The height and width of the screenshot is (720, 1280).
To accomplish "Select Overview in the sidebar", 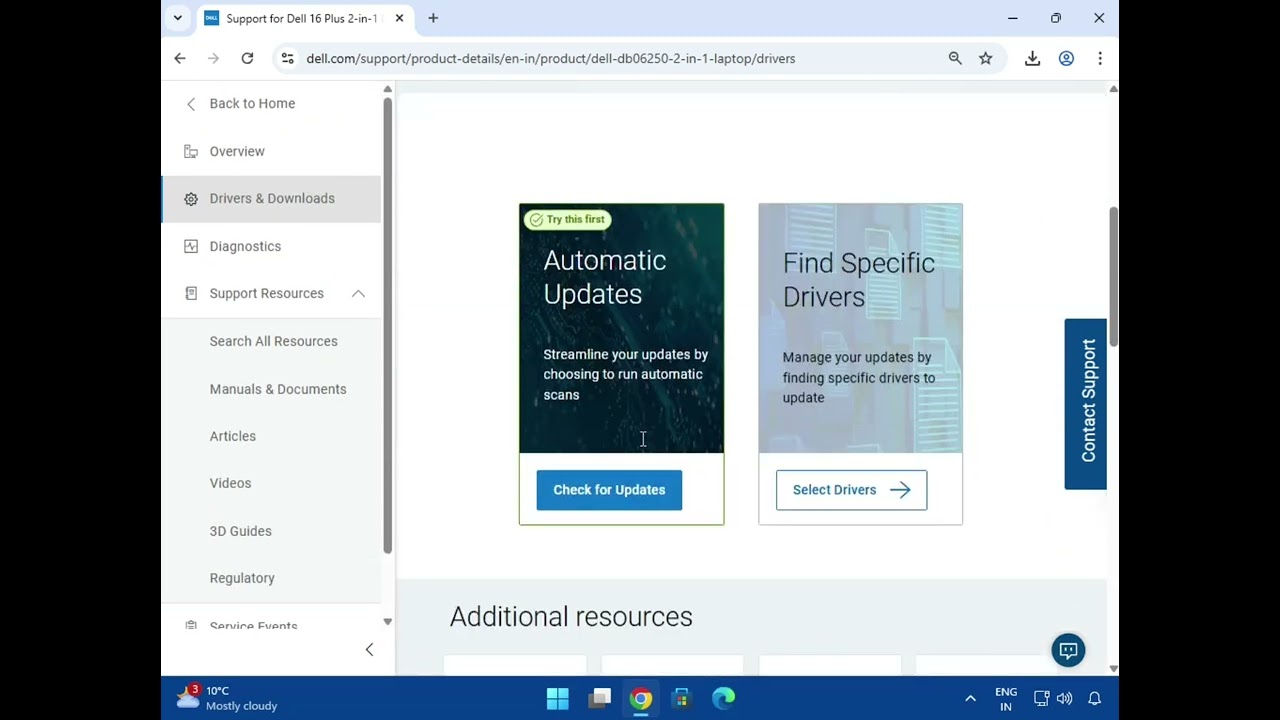I will (237, 151).
